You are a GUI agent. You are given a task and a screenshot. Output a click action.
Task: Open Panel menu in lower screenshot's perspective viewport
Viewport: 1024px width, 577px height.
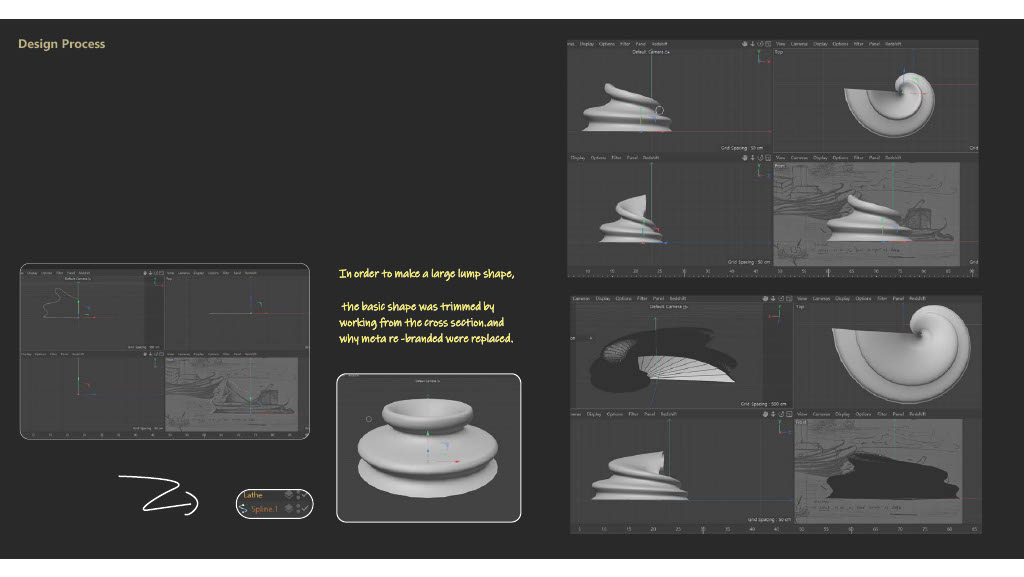[x=658, y=298]
